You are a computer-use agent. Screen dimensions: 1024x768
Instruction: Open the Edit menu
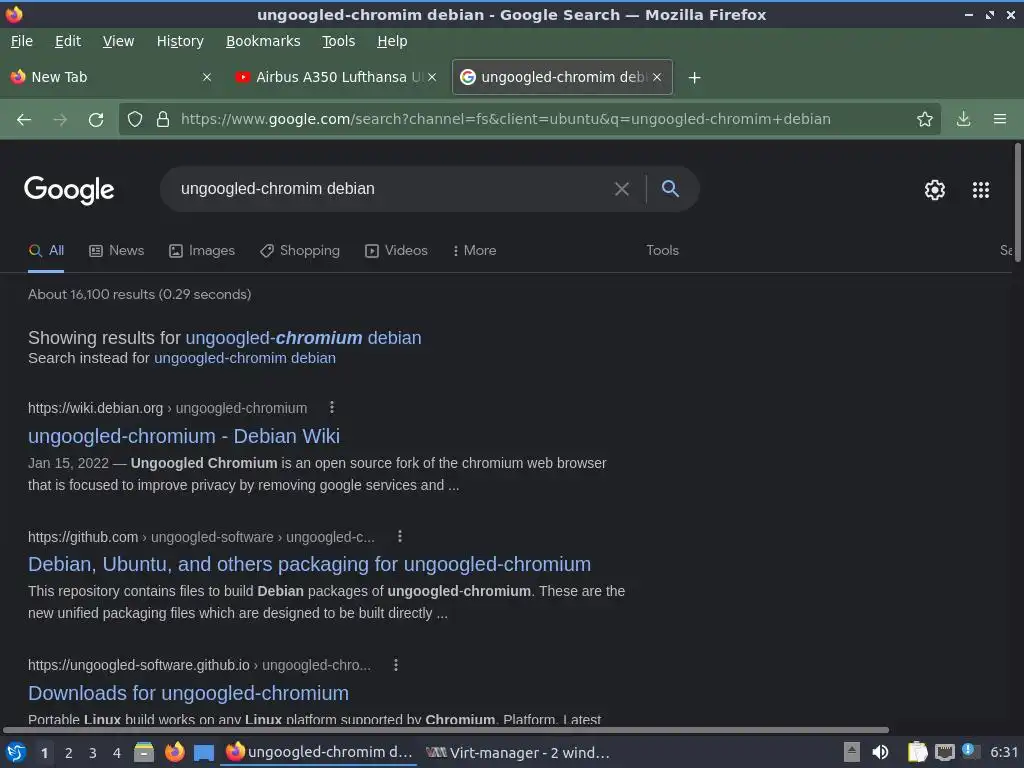pos(68,41)
